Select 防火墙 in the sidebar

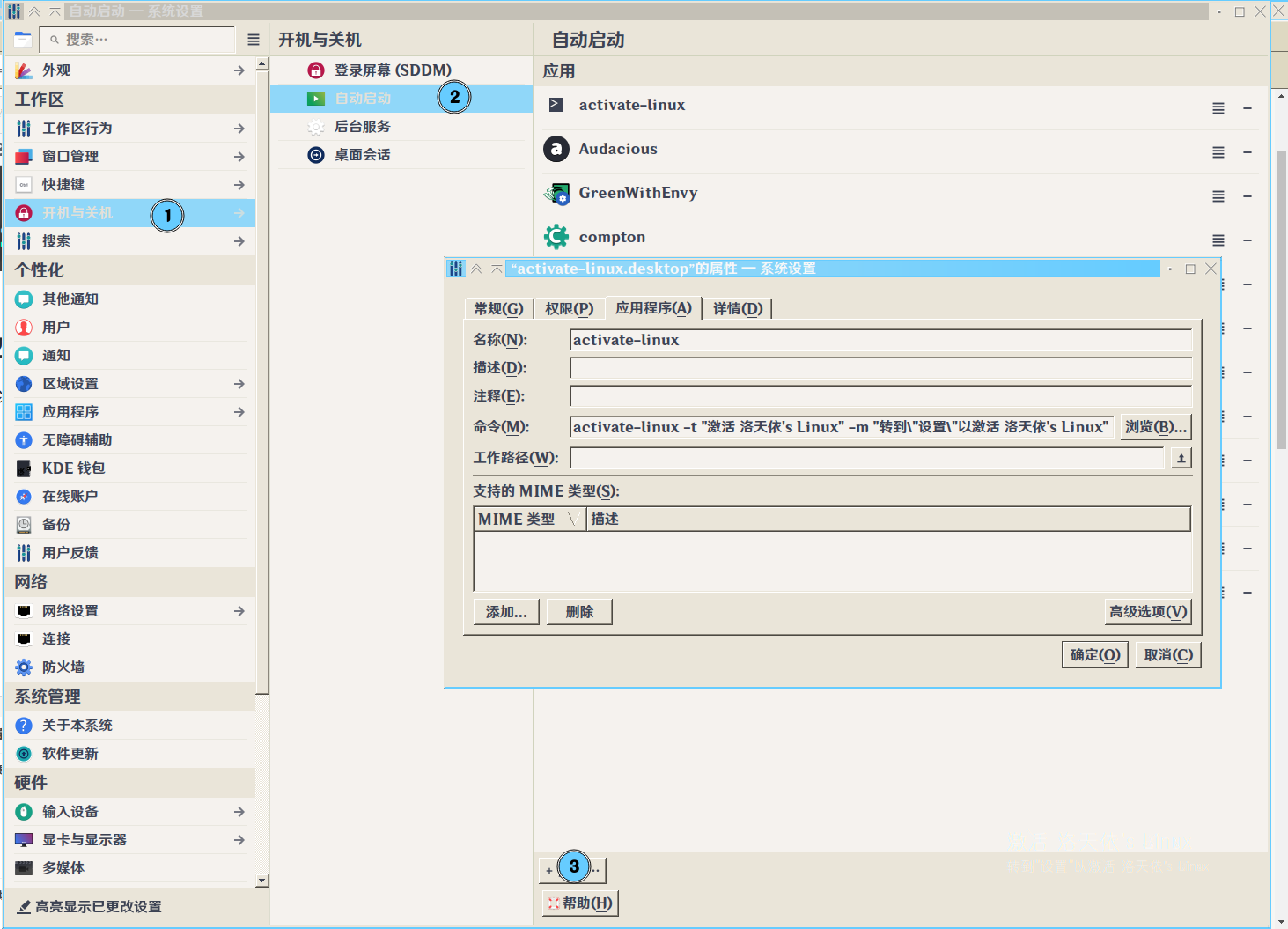pos(63,667)
